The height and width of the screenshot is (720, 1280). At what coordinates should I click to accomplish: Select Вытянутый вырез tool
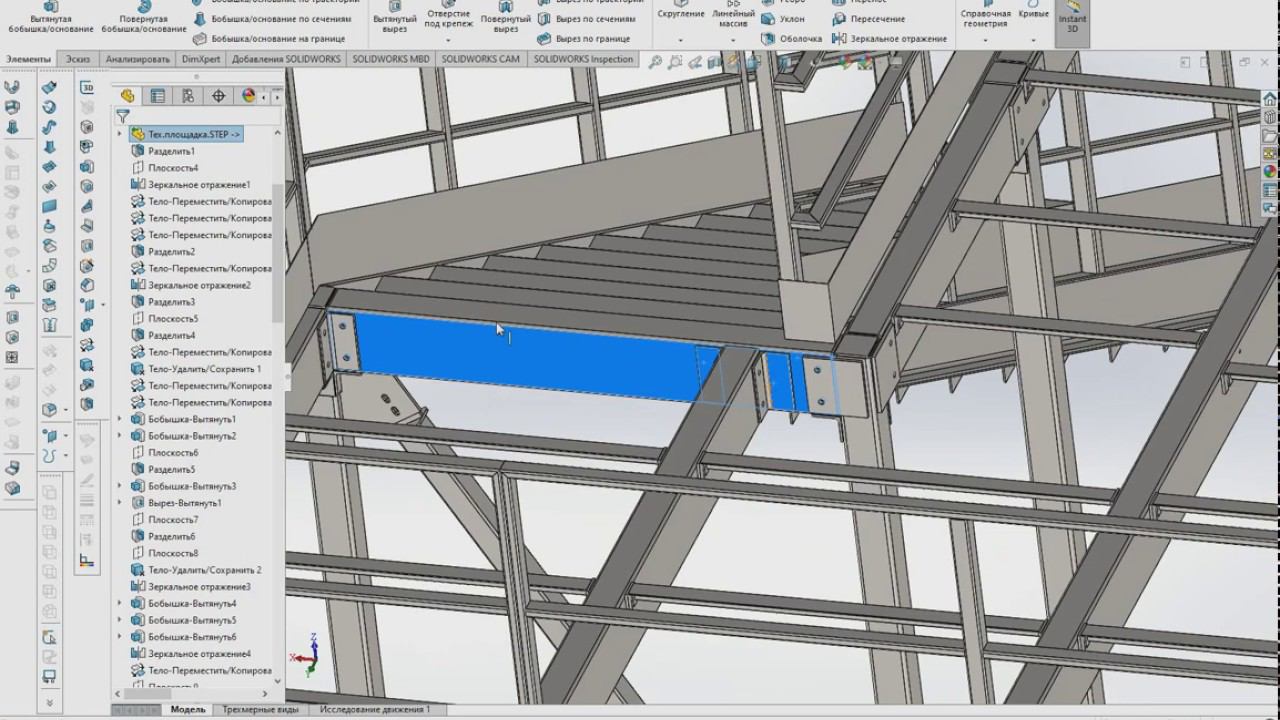pyautogui.click(x=395, y=17)
